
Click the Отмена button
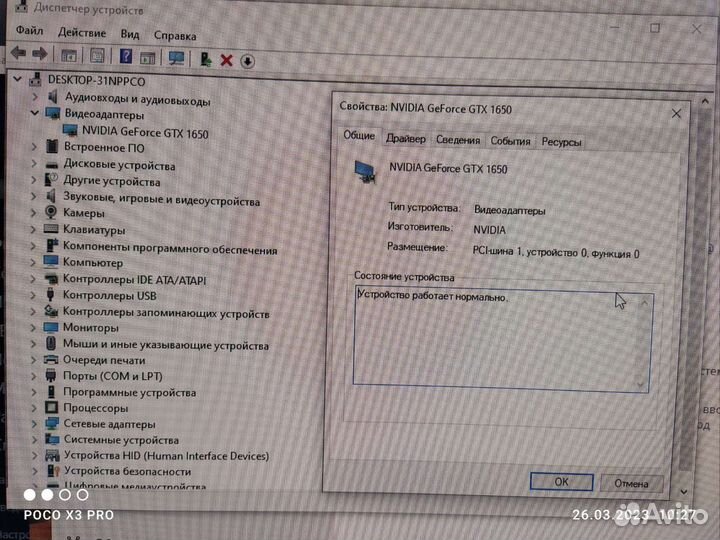point(631,484)
